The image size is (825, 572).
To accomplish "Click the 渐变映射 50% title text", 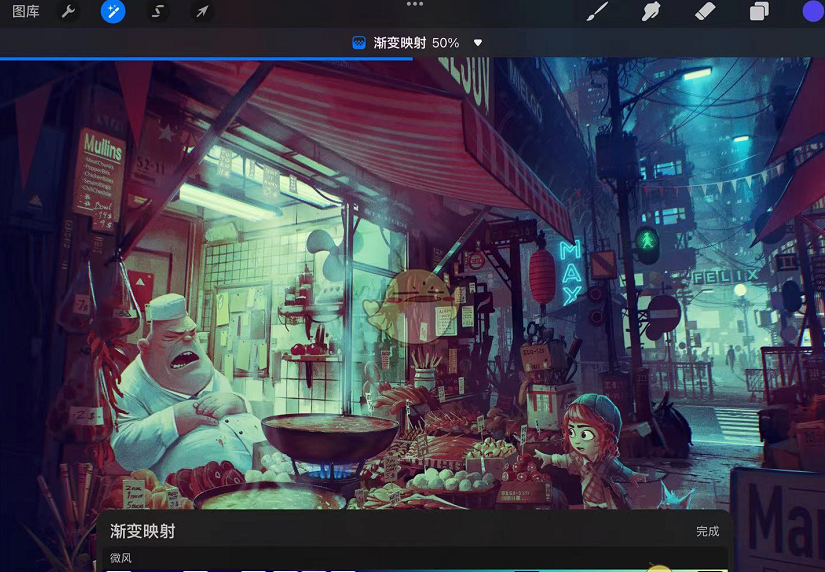I will 416,43.
